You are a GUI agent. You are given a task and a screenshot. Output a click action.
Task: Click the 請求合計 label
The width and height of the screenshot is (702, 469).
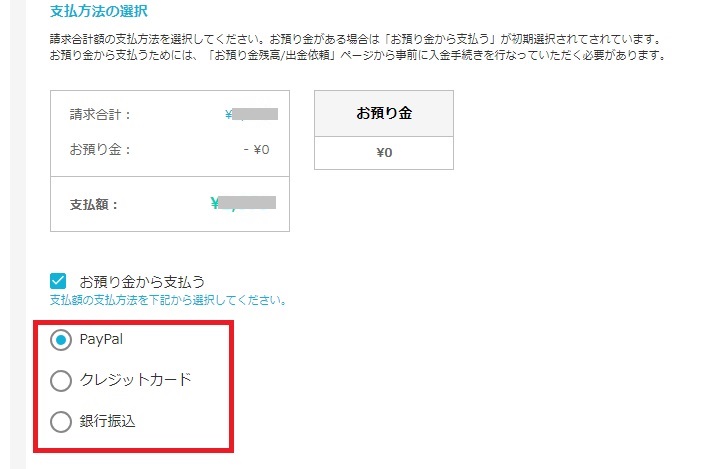coord(100,115)
